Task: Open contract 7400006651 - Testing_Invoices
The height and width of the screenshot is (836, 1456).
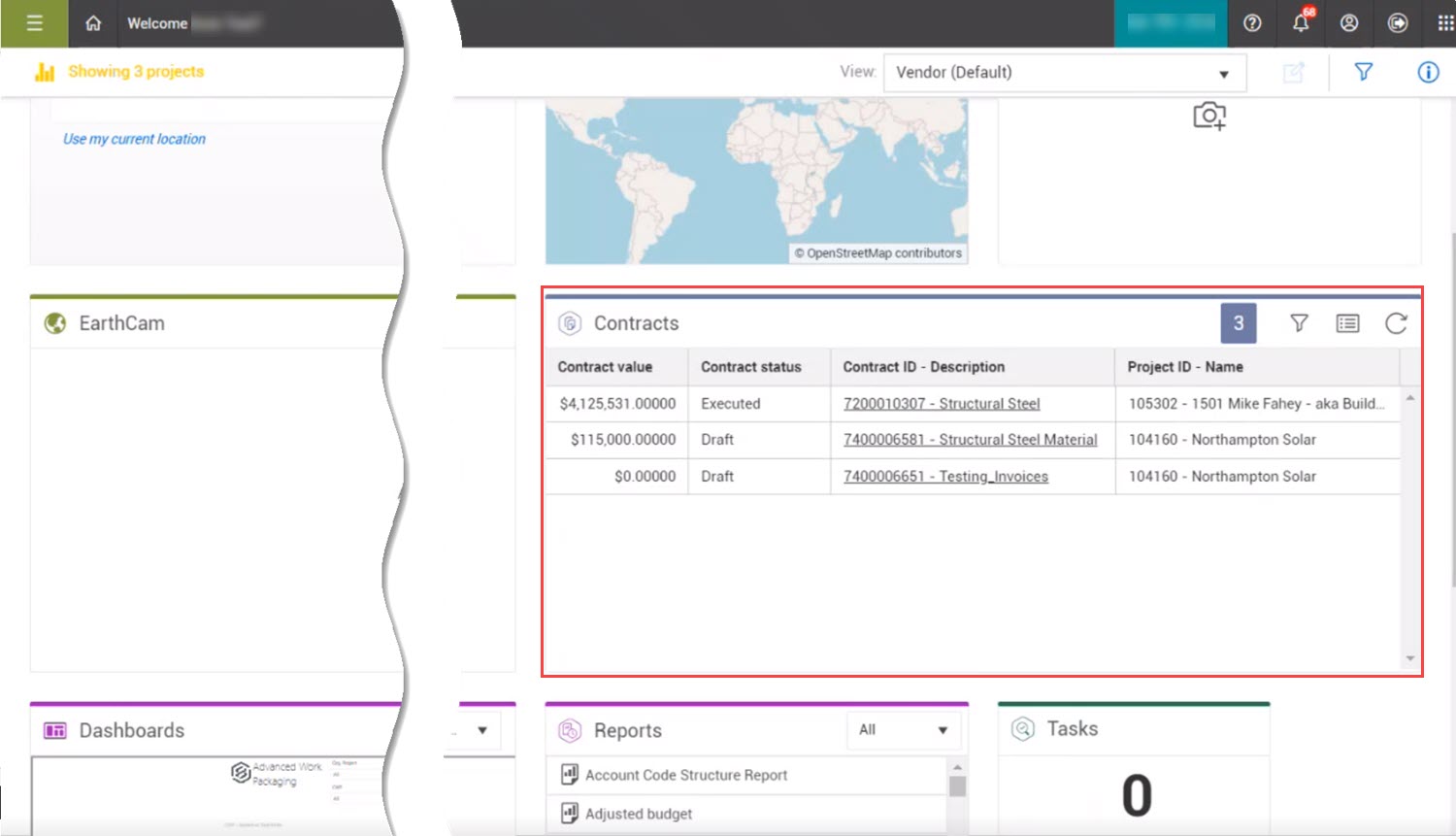Action: (x=945, y=477)
